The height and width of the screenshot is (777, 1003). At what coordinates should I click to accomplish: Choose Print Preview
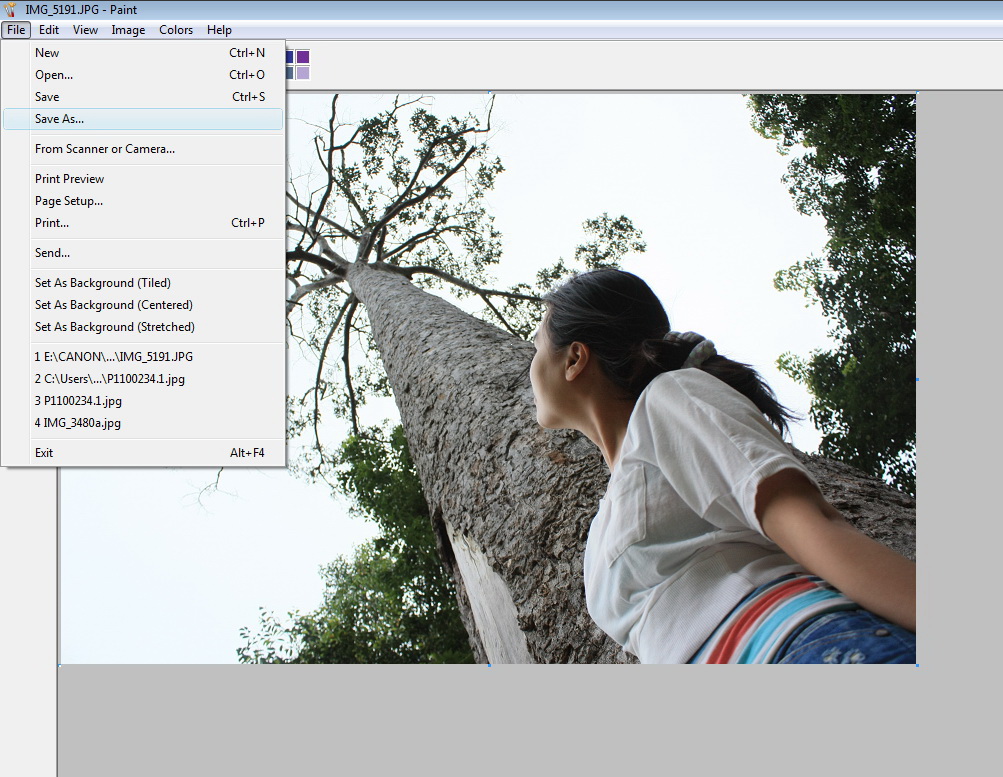tap(70, 179)
